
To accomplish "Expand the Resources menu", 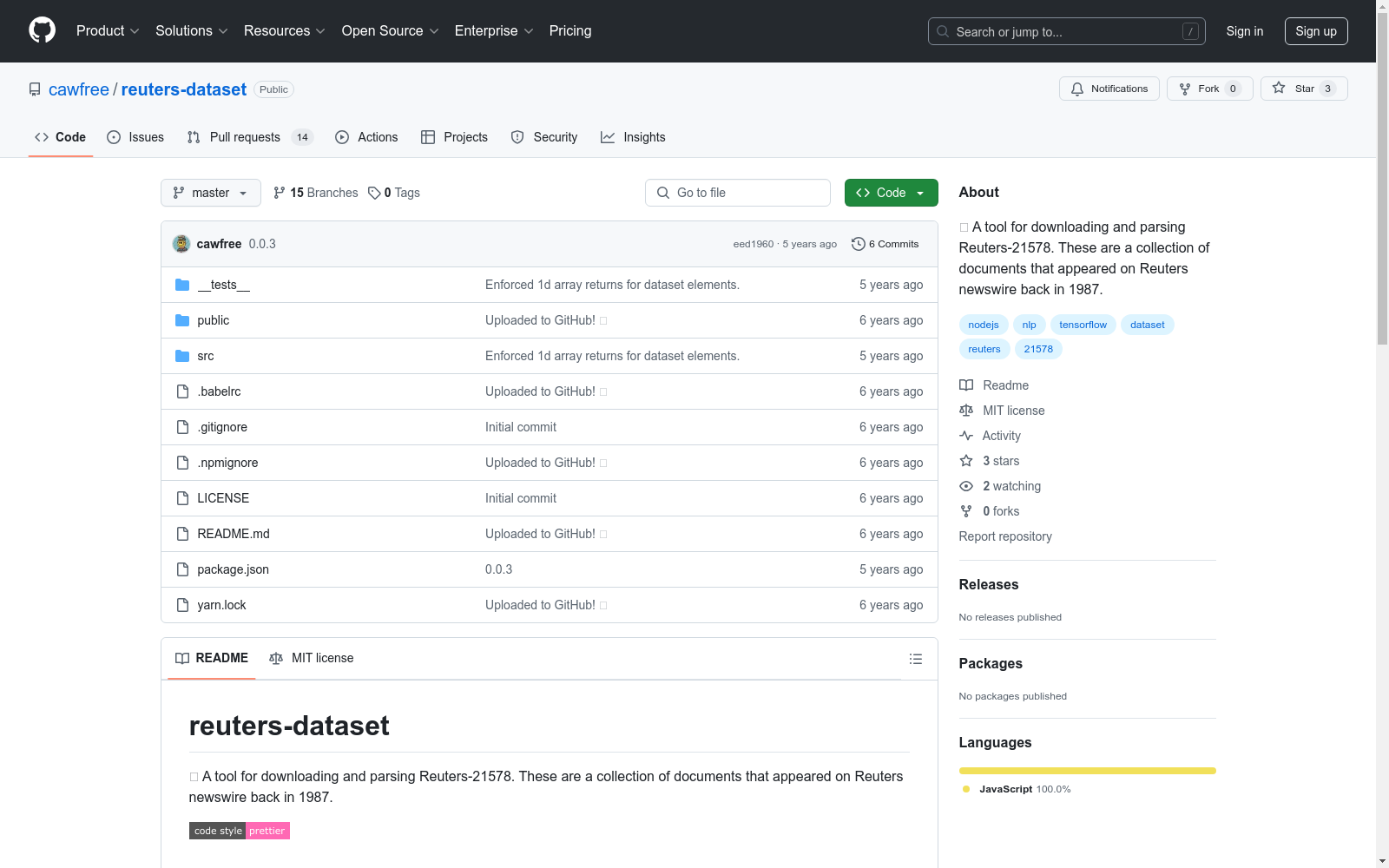I will point(285,30).
